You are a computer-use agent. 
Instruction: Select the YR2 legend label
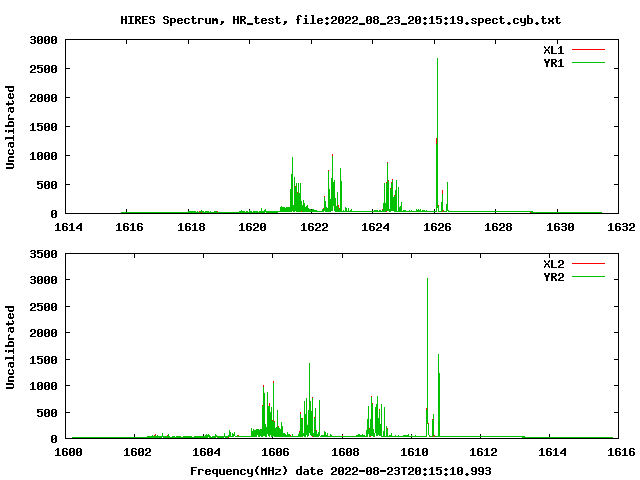553,277
